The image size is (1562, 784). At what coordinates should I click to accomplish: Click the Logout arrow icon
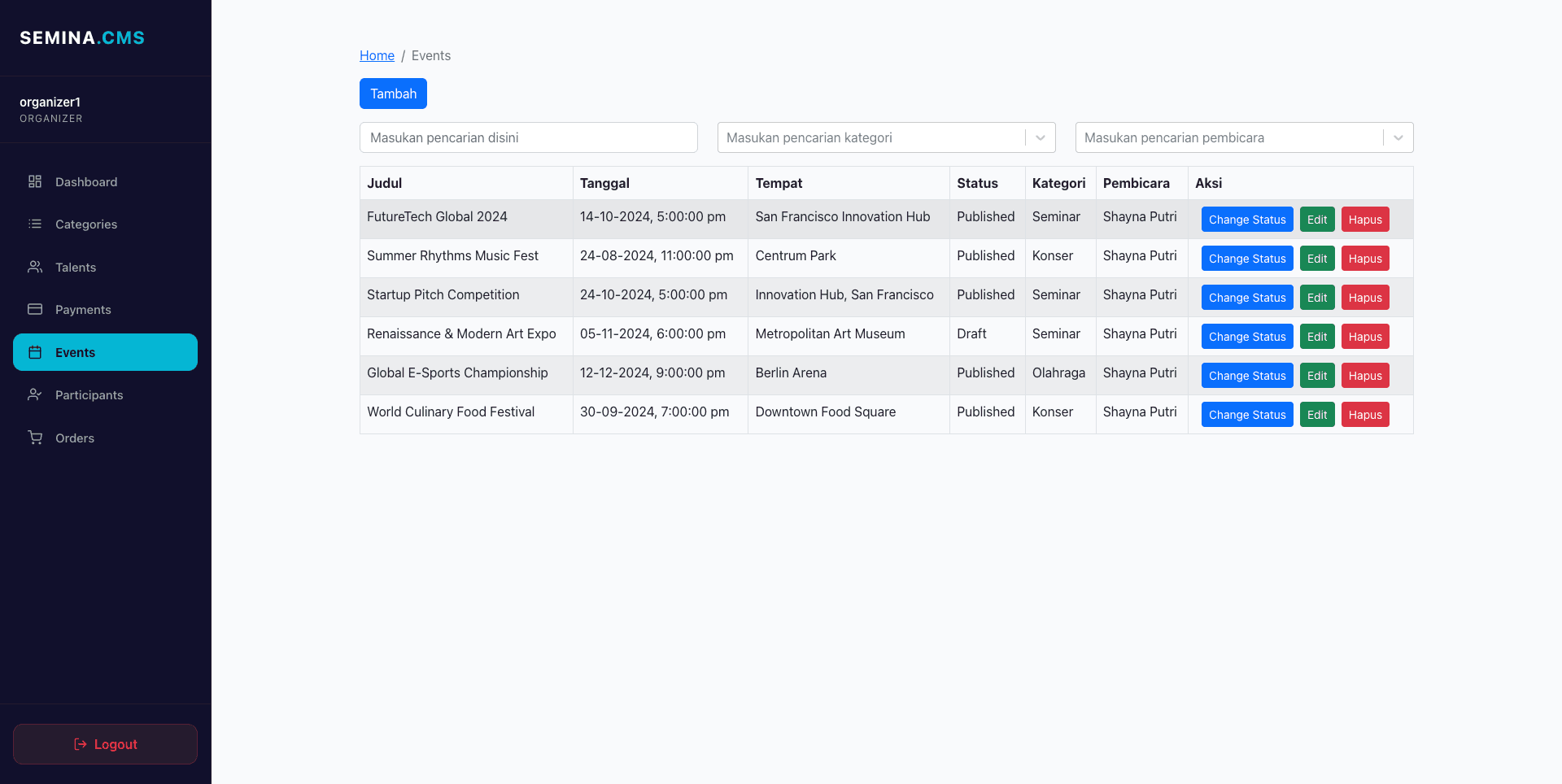(81, 744)
